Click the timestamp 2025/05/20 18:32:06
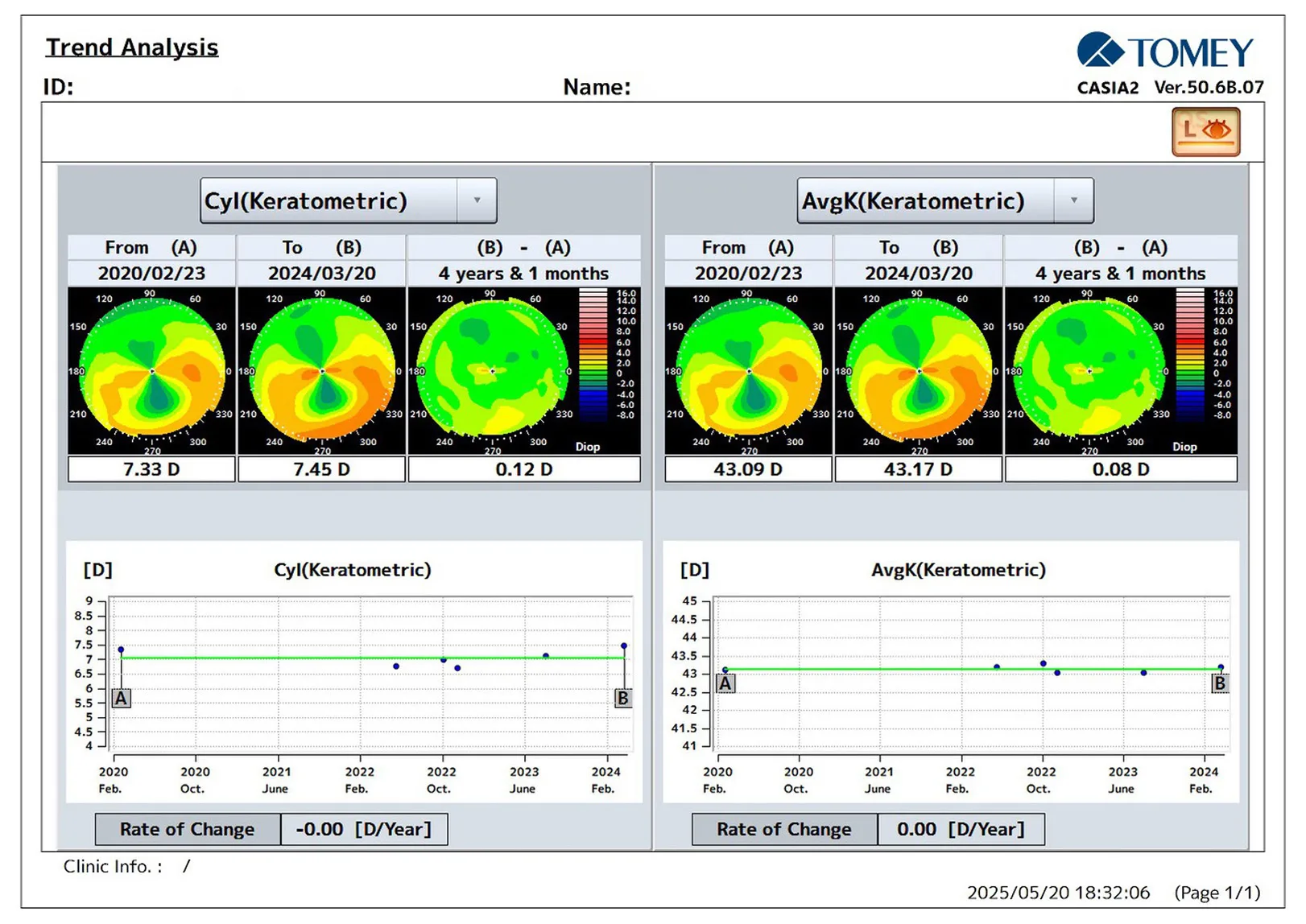 click(1059, 893)
